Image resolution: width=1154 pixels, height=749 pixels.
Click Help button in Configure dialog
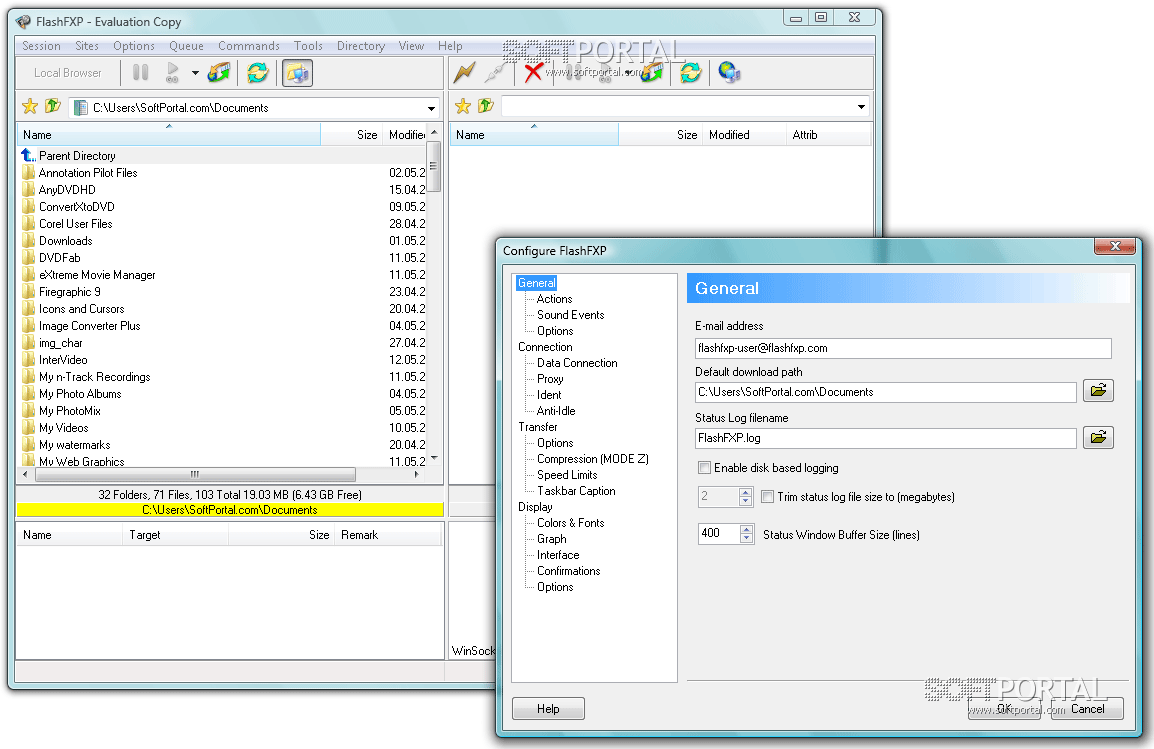548,709
